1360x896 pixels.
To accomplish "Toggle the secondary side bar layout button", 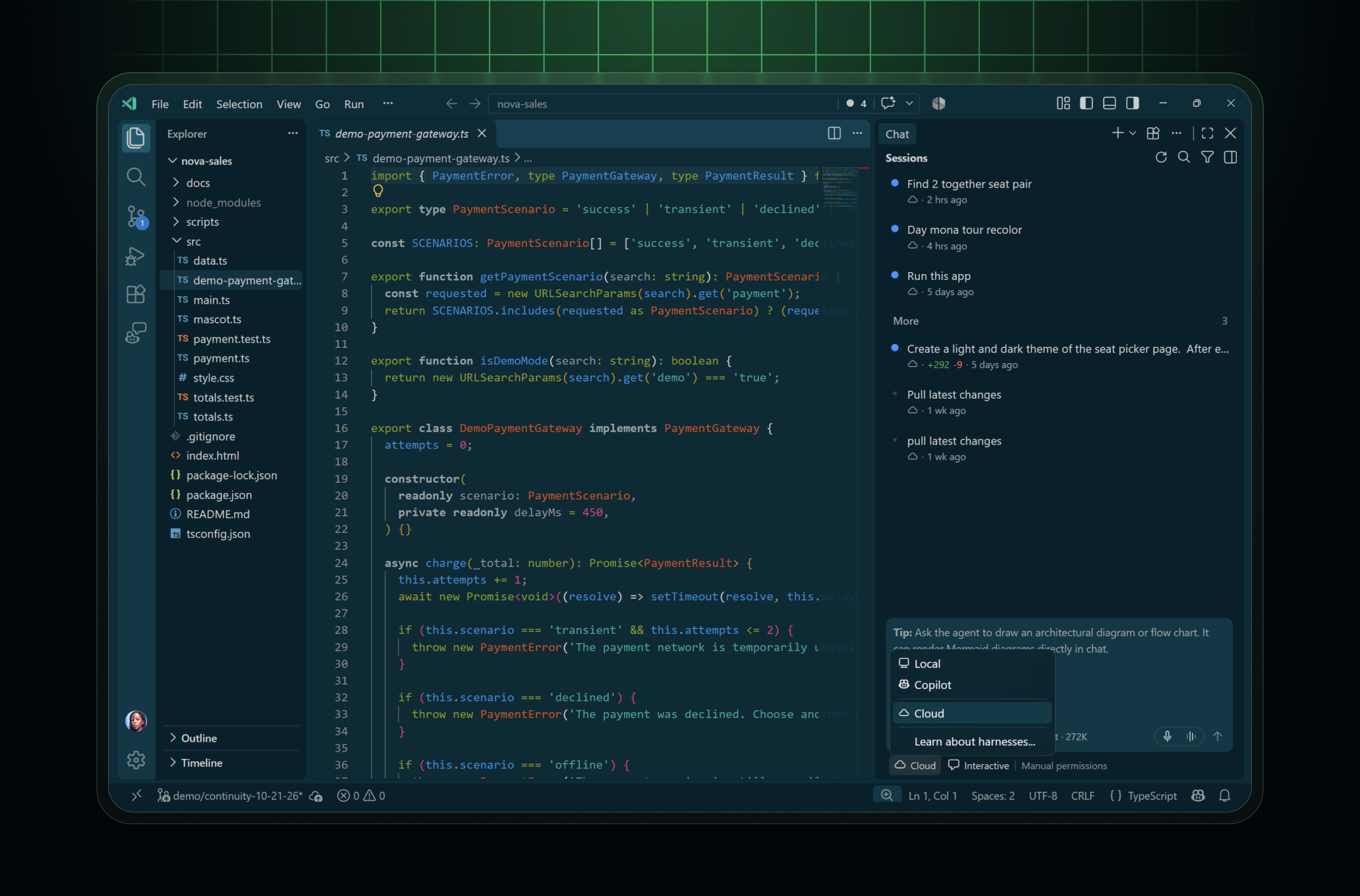I will point(1133,103).
